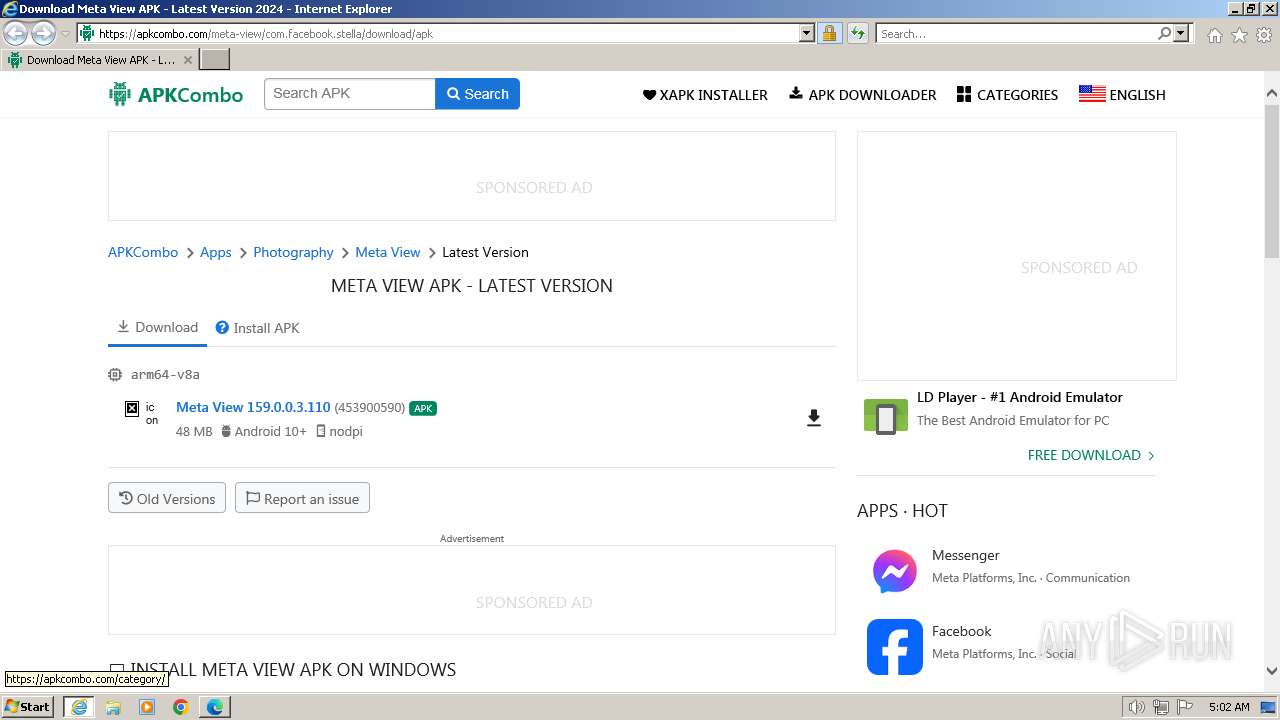This screenshot has height=720, width=1280.
Task: Click the page scrollbar up arrow
Action: click(1272, 94)
